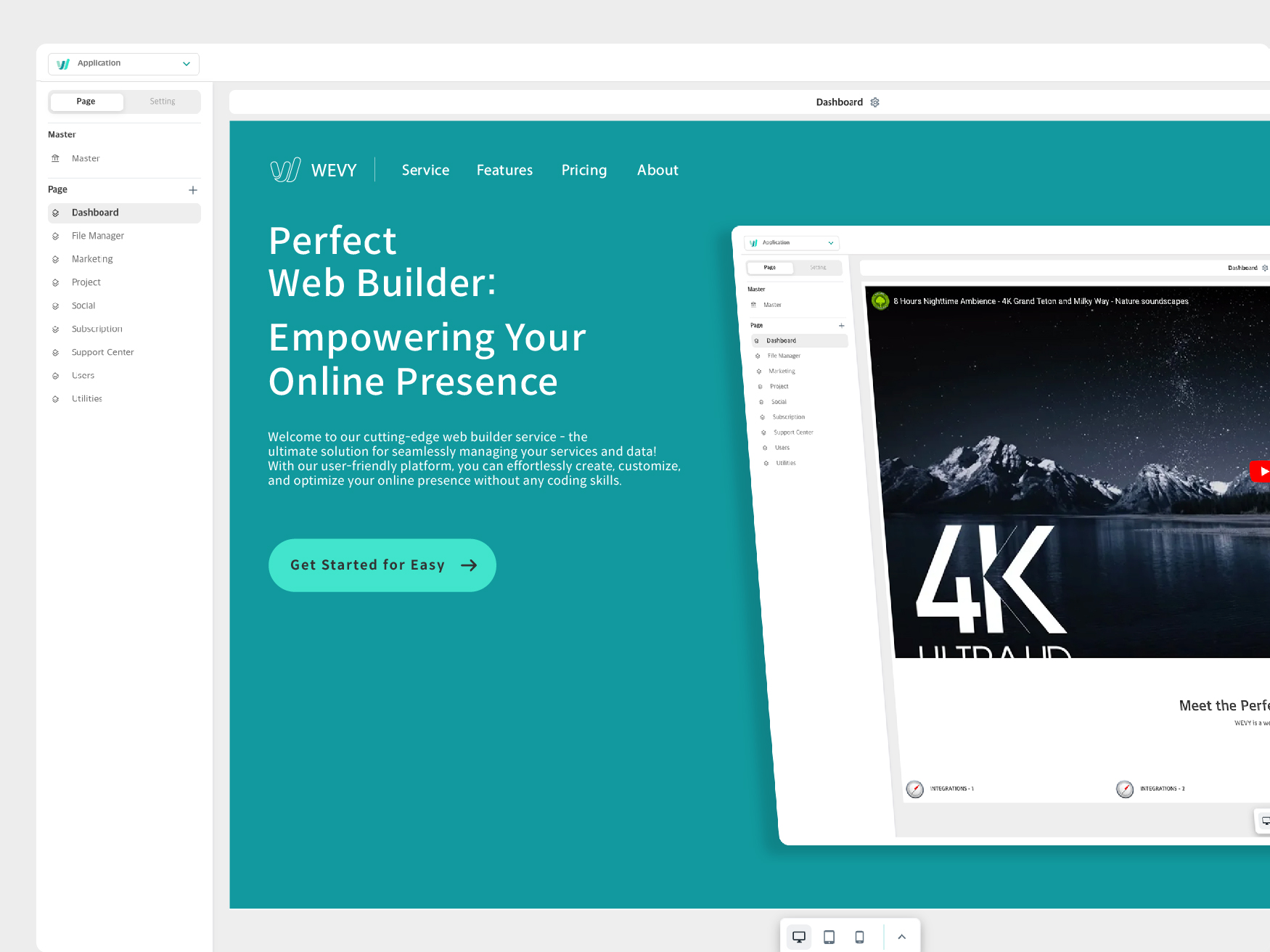Viewport: 1270px width, 952px height.
Task: Open Dashboard settings gear icon
Action: [x=874, y=102]
